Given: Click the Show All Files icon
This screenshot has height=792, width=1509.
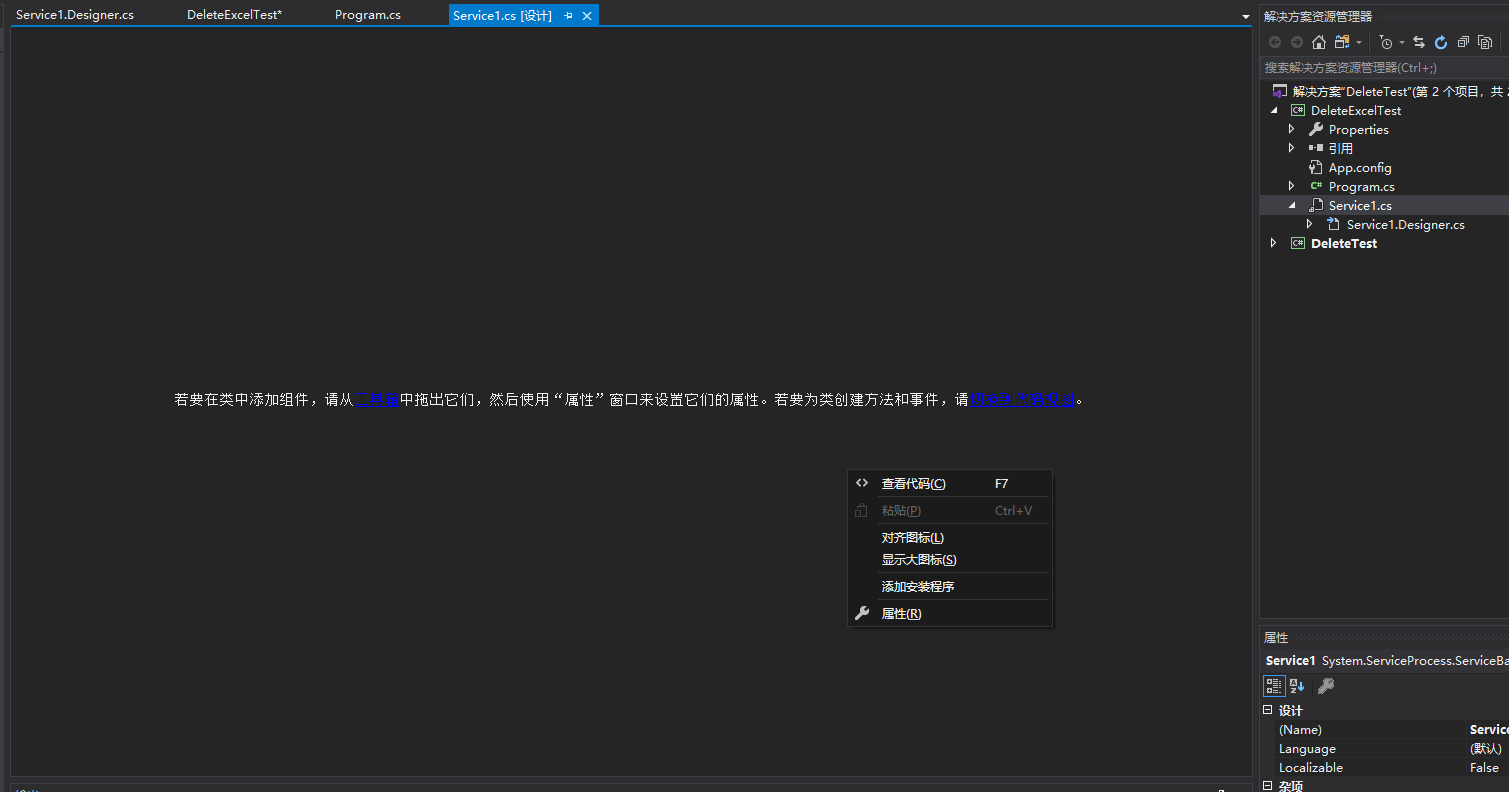Looking at the screenshot, I should pos(1484,42).
